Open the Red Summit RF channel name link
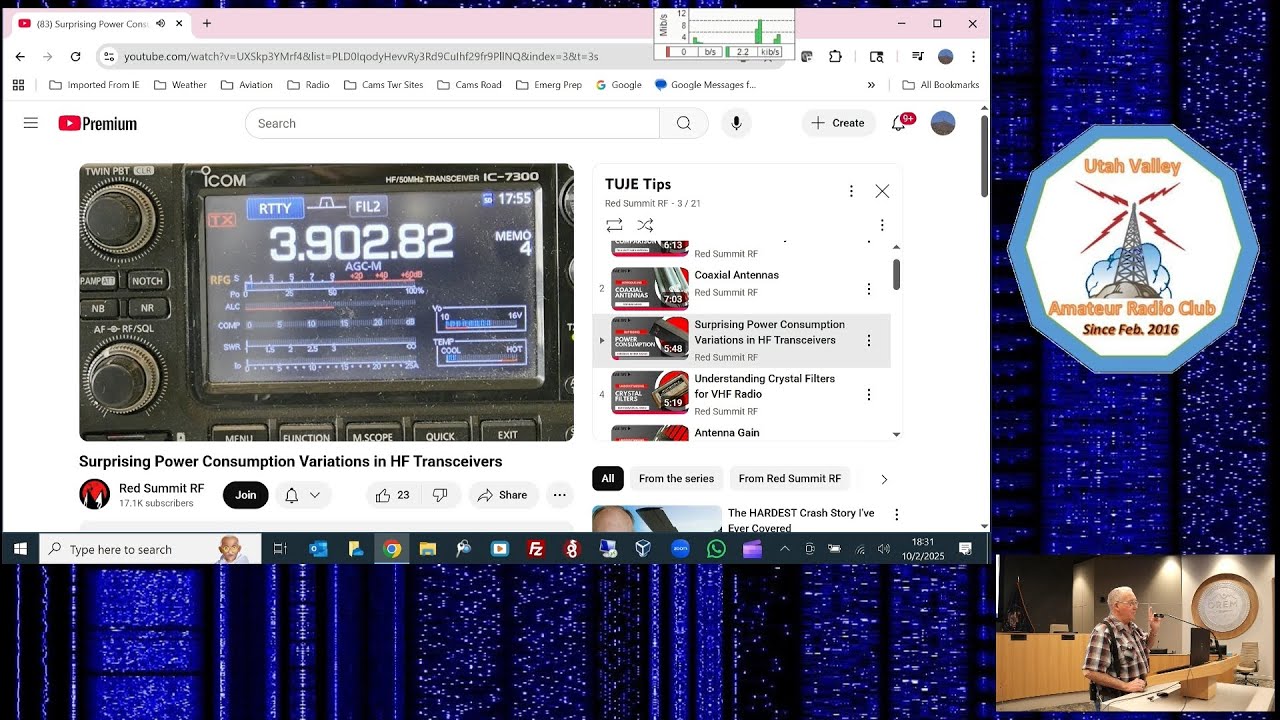The height and width of the screenshot is (720, 1280). pyautogui.click(x=161, y=488)
